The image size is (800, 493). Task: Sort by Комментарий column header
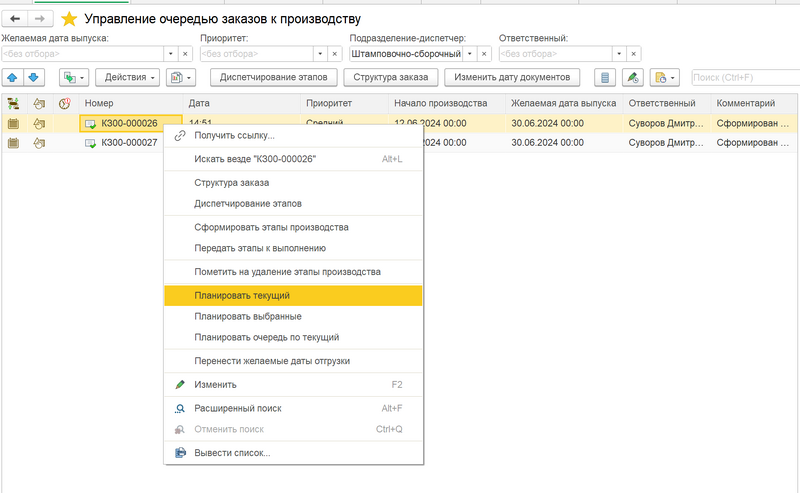pyautogui.click(x=754, y=104)
